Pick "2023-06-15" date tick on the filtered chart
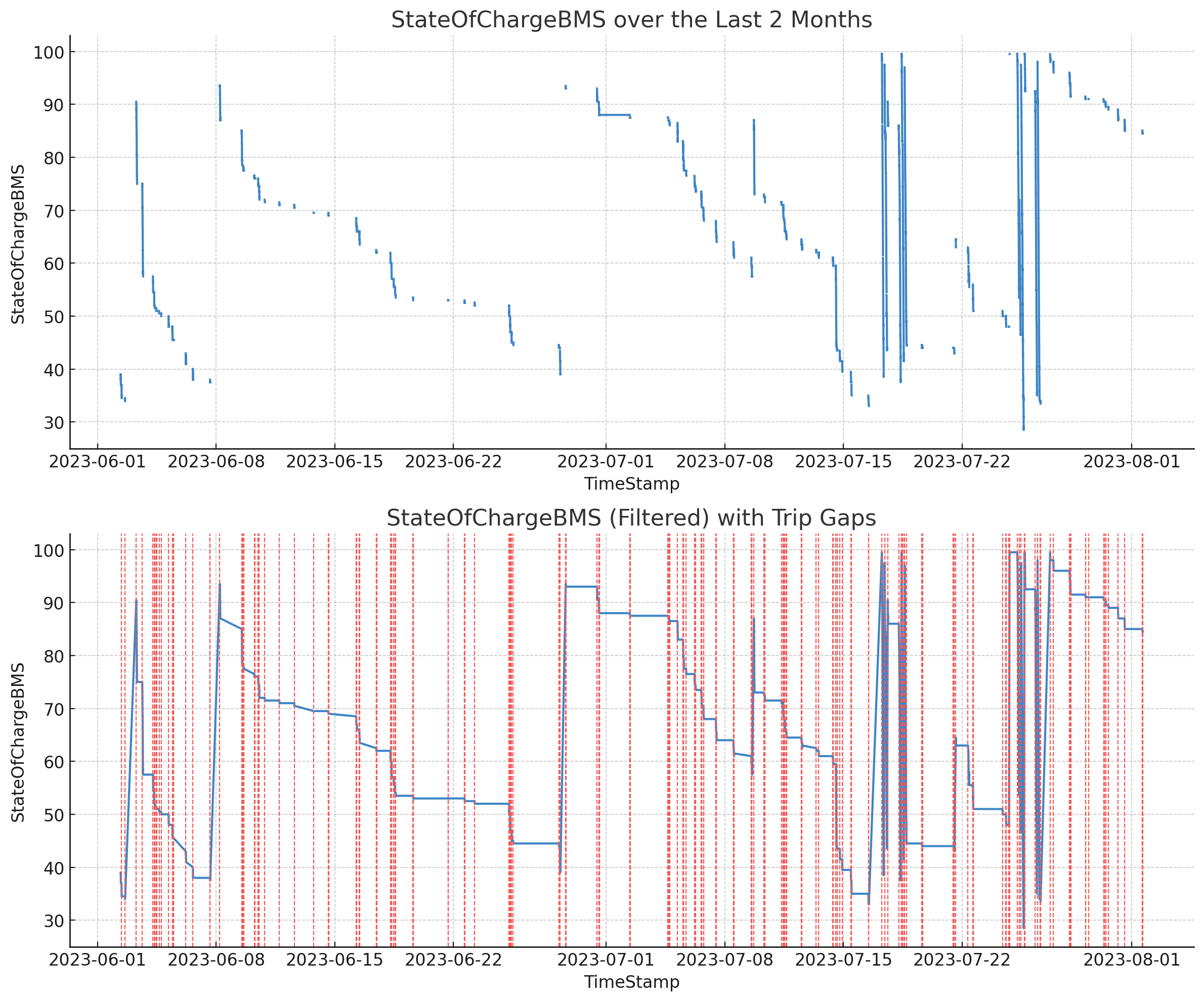 (x=335, y=960)
